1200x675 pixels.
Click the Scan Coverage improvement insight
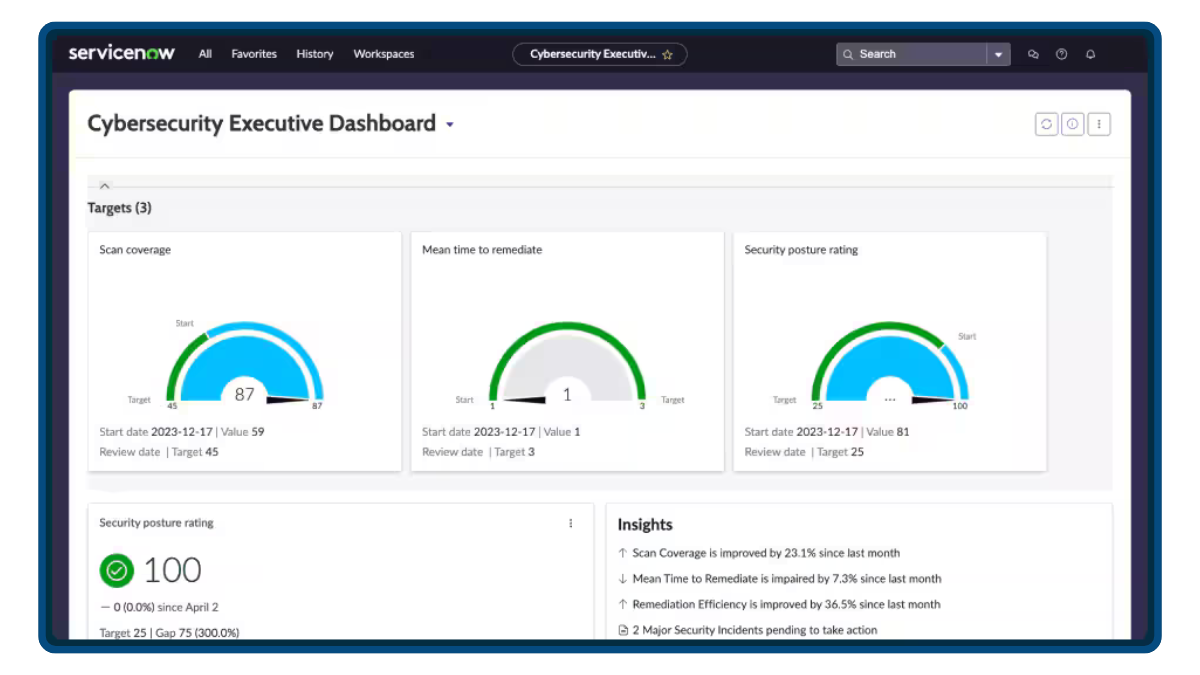[x=764, y=552]
